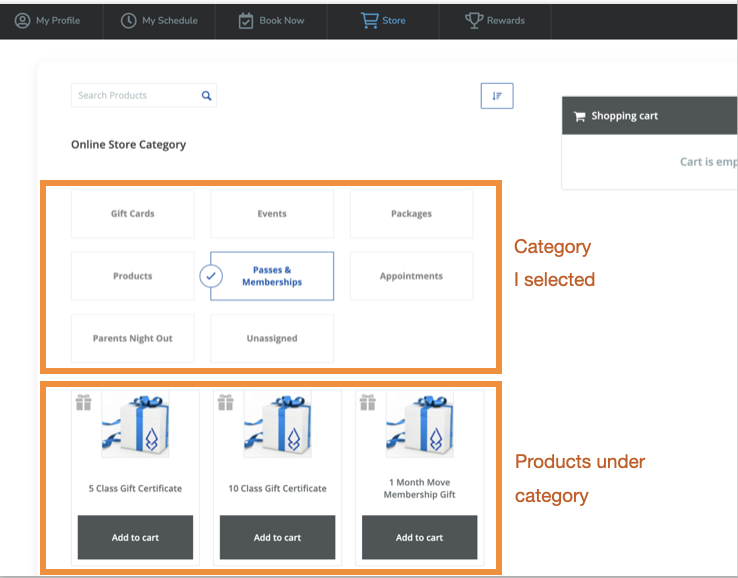Click the My Profile user icon

pyautogui.click(x=22, y=20)
